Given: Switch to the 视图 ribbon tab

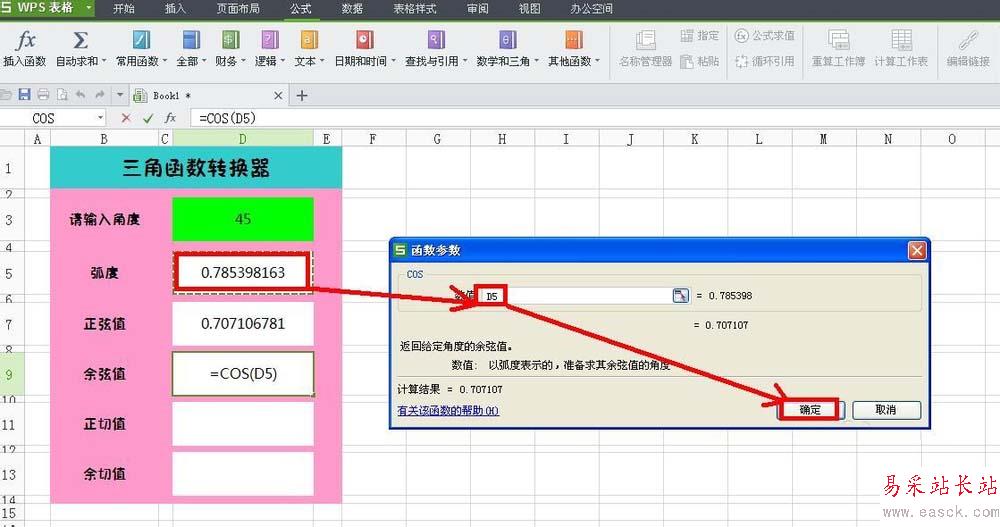Looking at the screenshot, I should point(529,8).
